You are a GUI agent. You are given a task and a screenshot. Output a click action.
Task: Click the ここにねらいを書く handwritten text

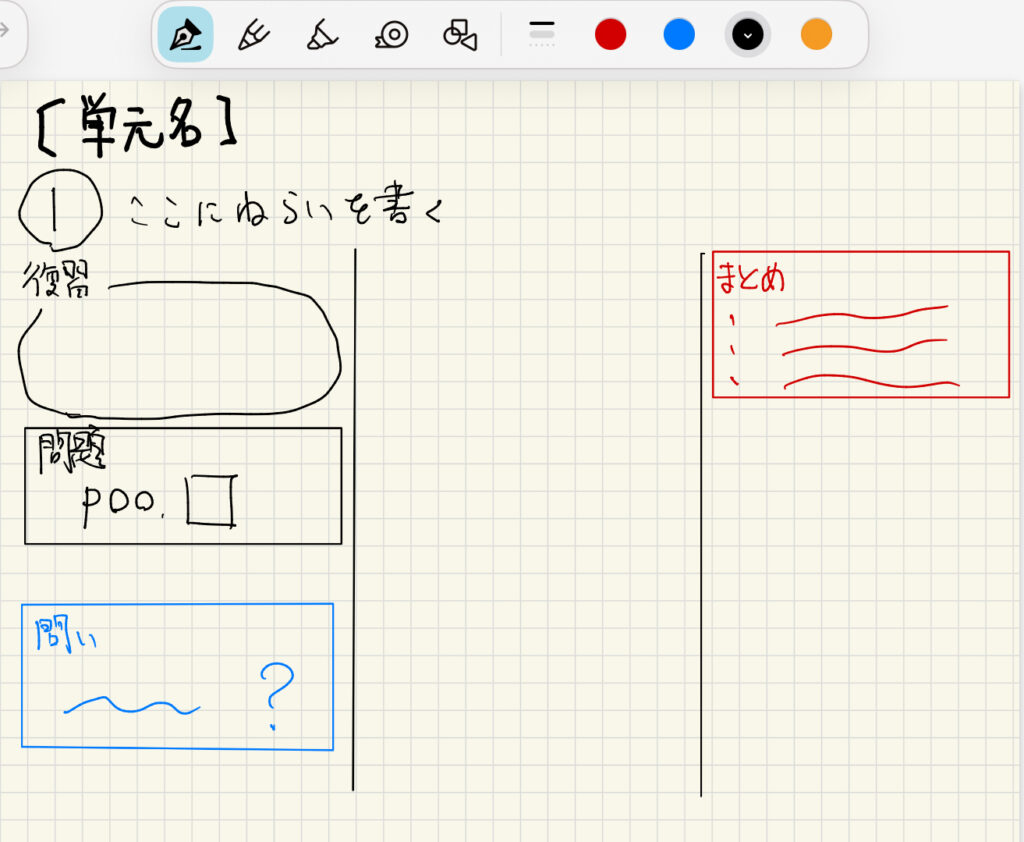coord(284,210)
